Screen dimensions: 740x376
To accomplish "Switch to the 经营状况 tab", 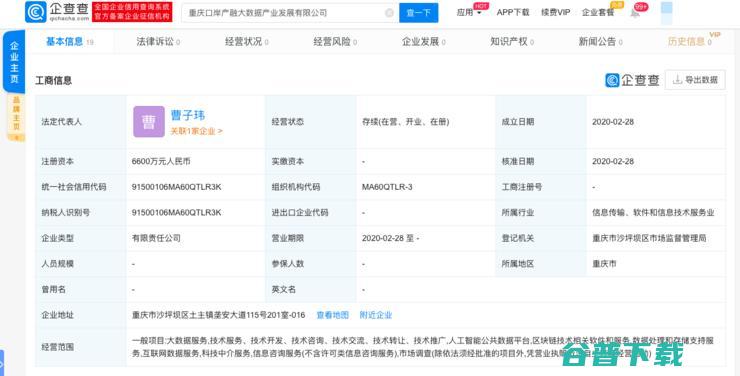I will (x=246, y=42).
